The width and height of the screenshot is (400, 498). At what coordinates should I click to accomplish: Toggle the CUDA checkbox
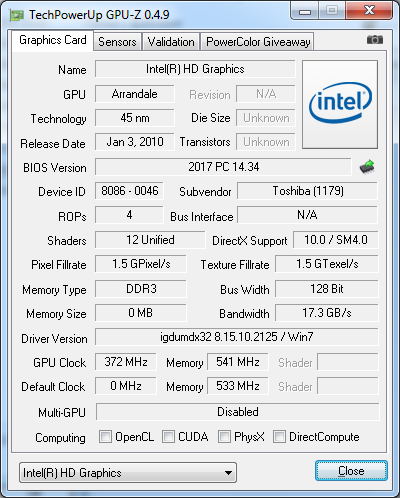tap(168, 436)
